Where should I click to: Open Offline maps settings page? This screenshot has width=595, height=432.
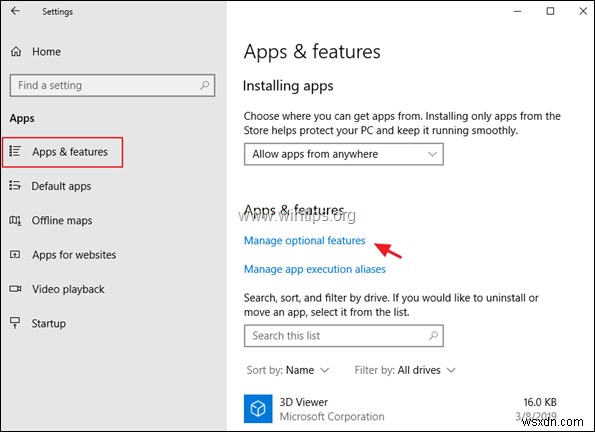pos(62,221)
